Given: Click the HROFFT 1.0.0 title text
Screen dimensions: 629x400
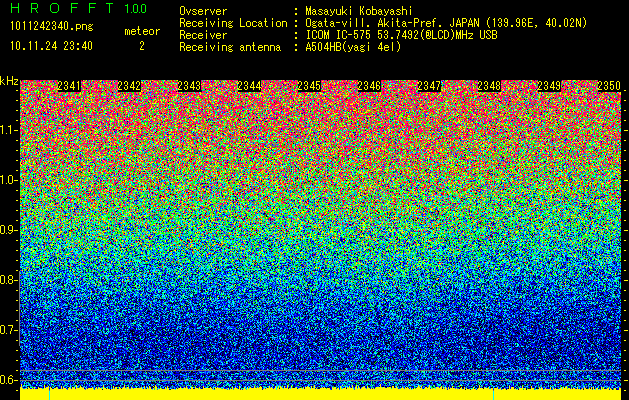Looking at the screenshot, I should tap(79, 8).
